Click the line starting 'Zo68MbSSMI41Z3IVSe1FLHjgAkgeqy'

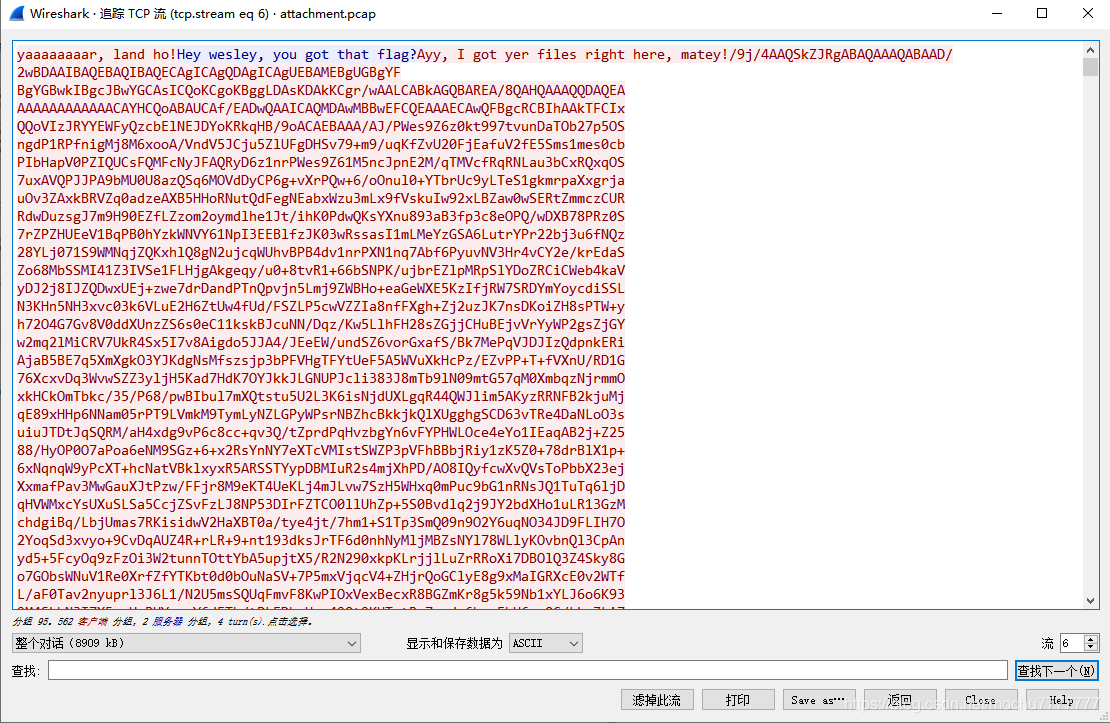coord(321,271)
